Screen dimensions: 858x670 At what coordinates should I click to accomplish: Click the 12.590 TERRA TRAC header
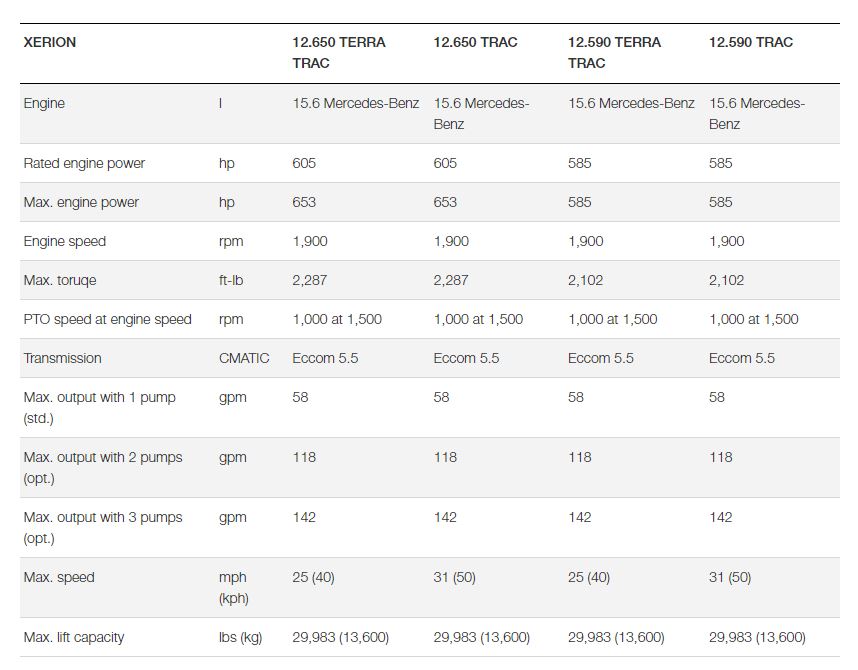(x=614, y=53)
